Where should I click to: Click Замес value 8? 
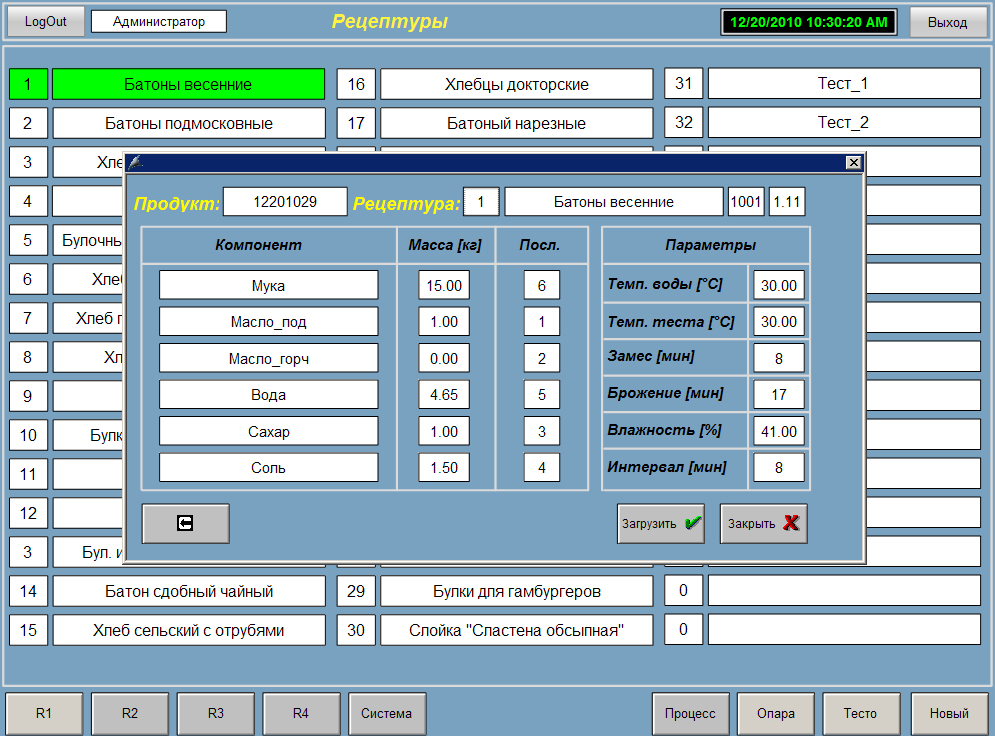point(779,358)
